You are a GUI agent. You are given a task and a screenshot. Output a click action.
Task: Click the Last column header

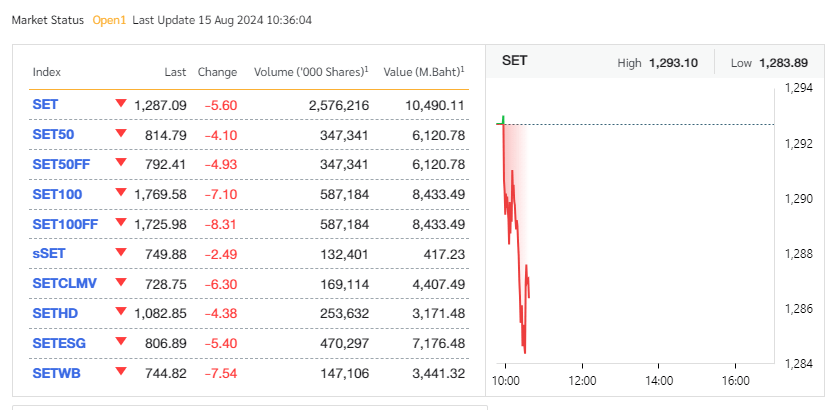tap(175, 72)
